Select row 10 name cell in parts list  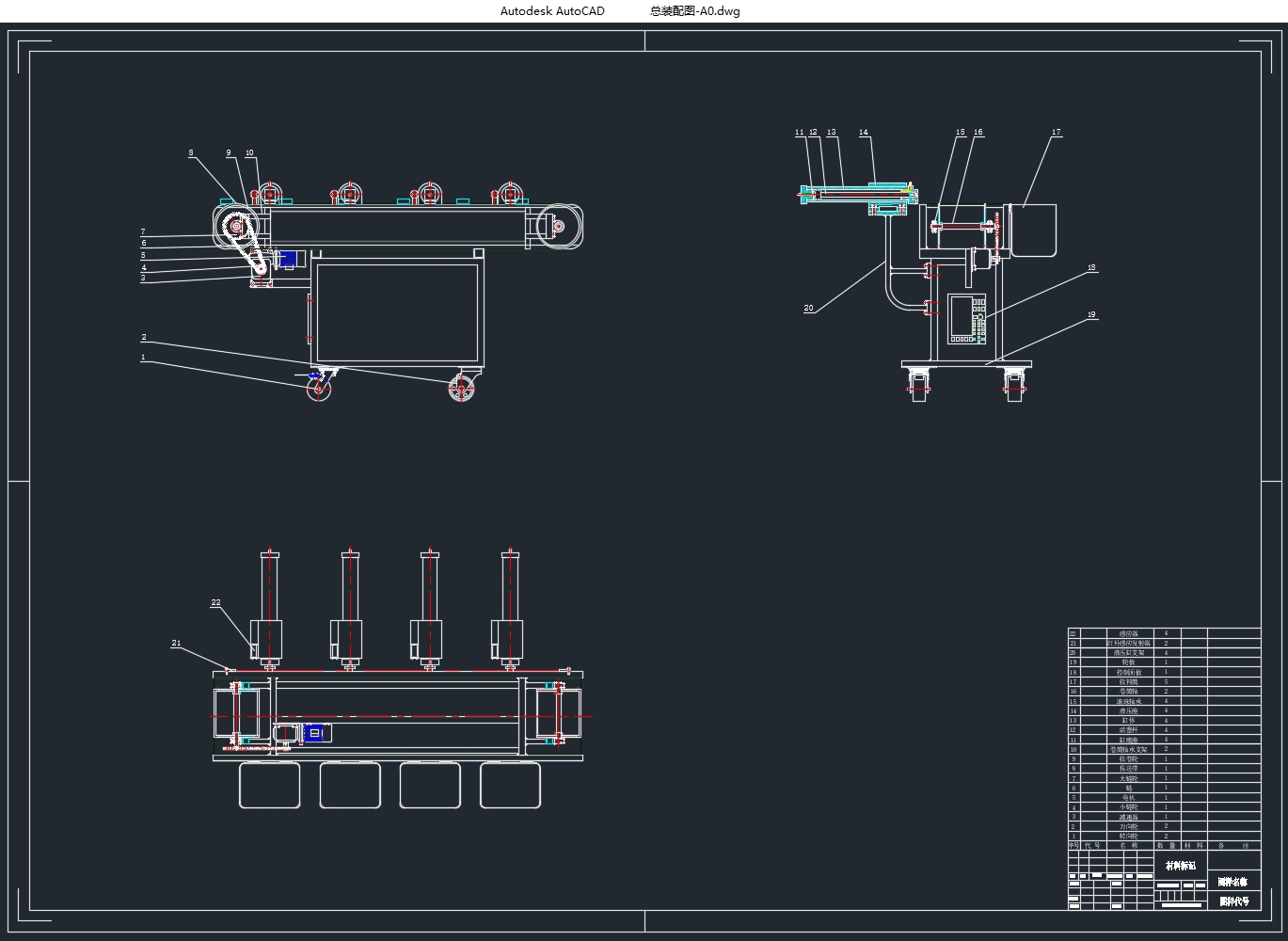tap(1127, 749)
